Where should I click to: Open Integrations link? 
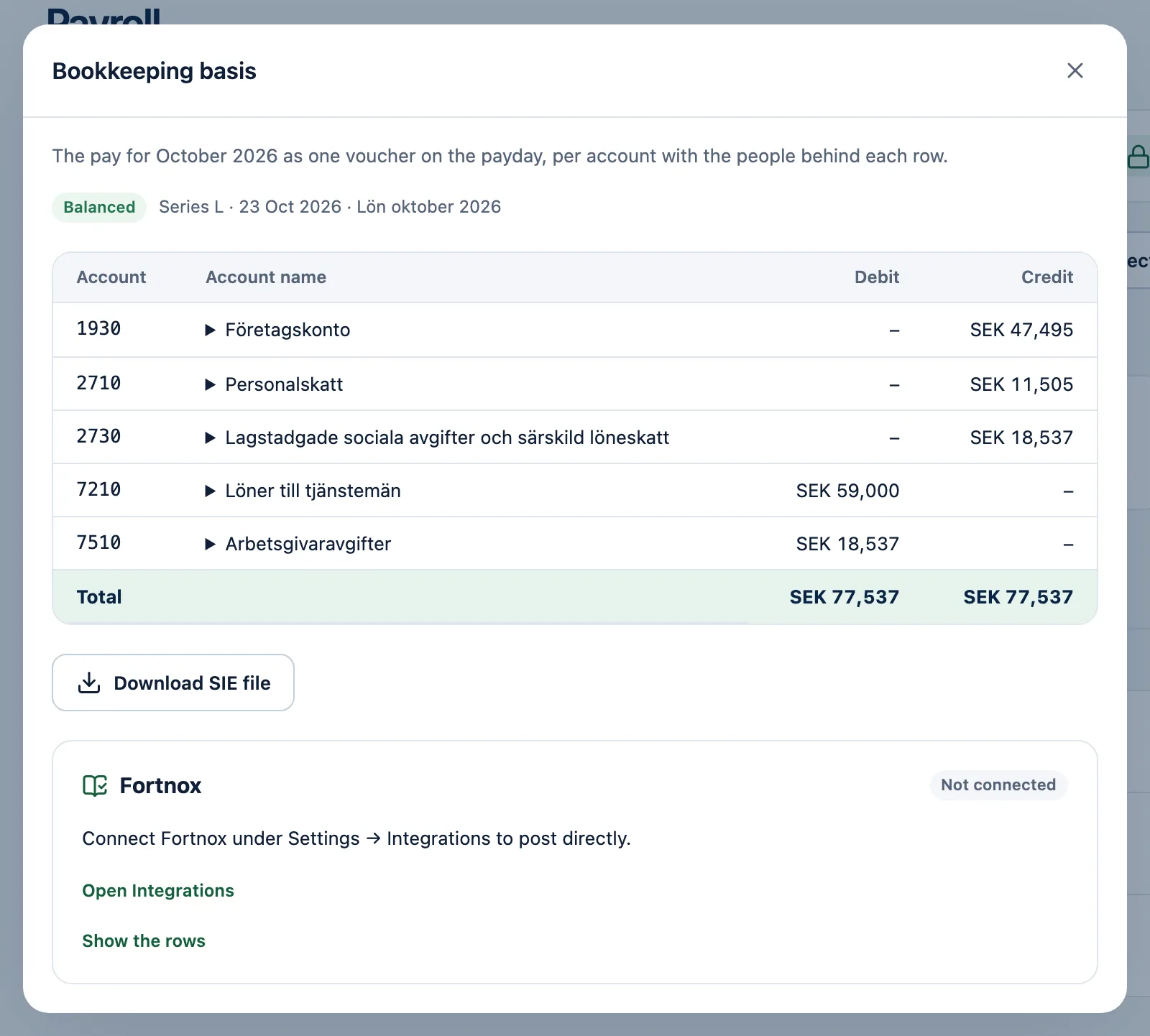[158, 891]
